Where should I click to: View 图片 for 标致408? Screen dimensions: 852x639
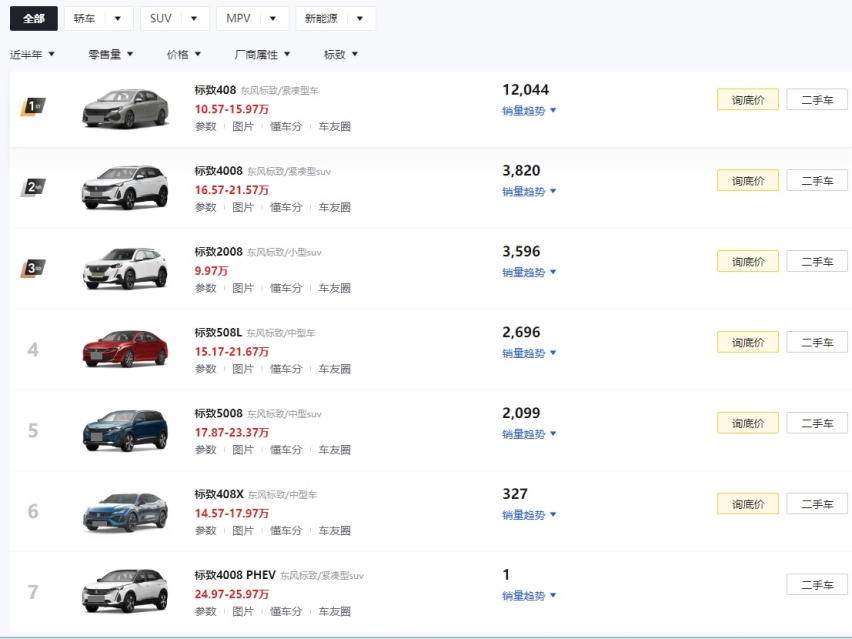coord(243,127)
